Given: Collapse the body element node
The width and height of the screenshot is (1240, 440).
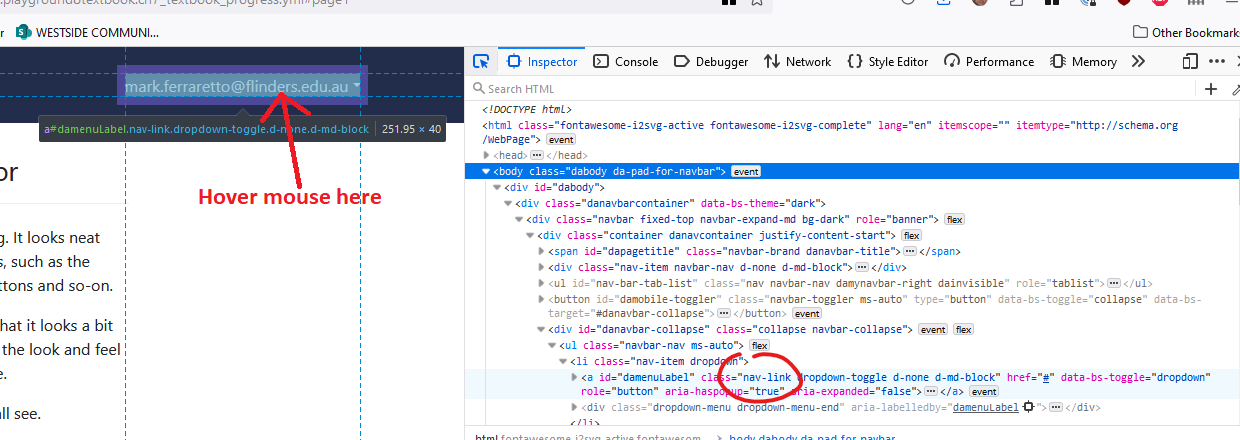Looking at the screenshot, I should point(486,172).
